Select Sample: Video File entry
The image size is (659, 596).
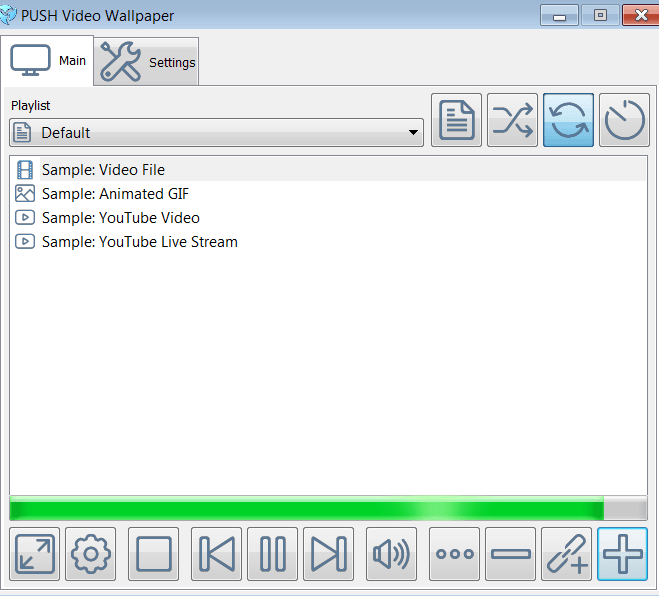[x=328, y=170]
